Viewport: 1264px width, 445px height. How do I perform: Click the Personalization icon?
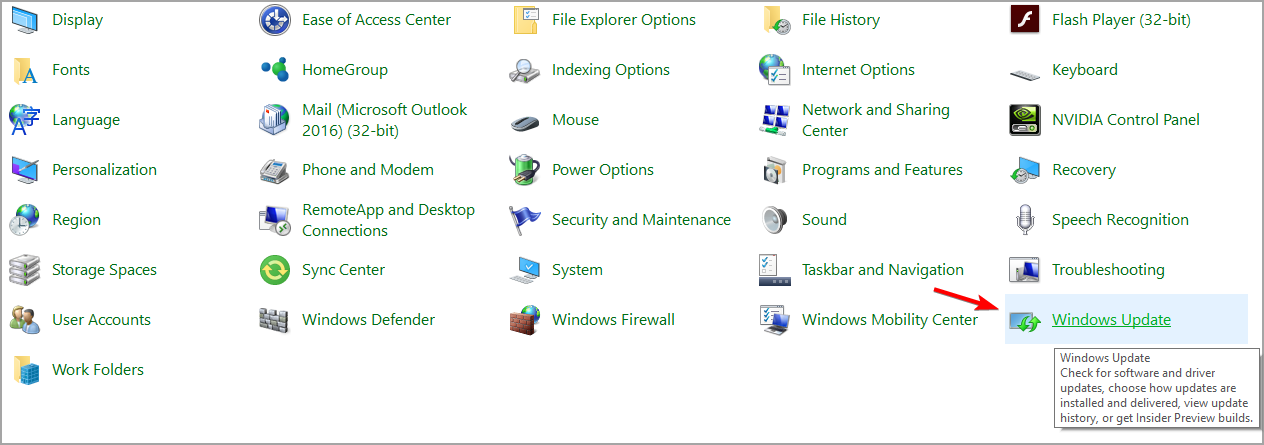point(25,170)
